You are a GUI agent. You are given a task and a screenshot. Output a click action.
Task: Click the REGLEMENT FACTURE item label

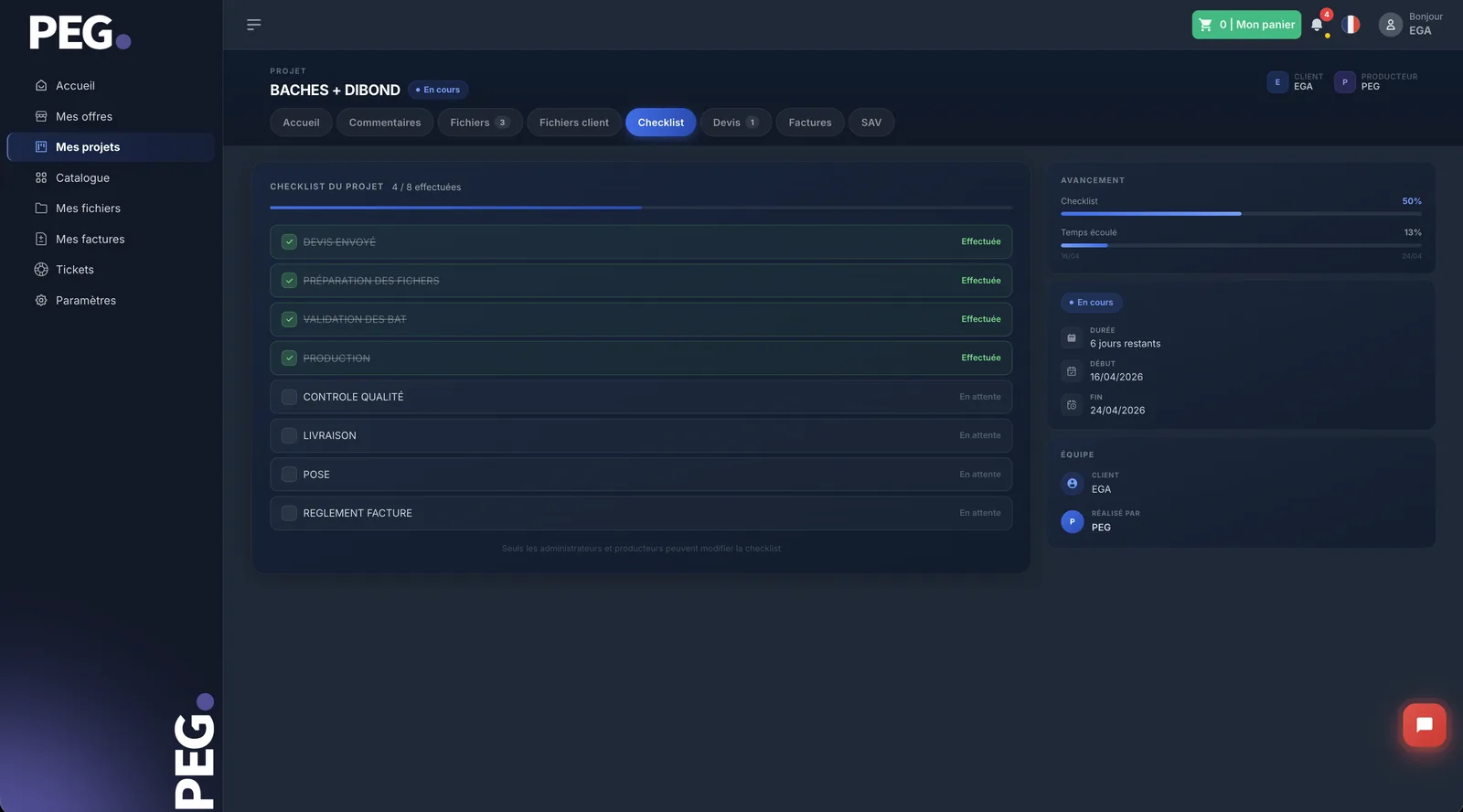(x=358, y=513)
